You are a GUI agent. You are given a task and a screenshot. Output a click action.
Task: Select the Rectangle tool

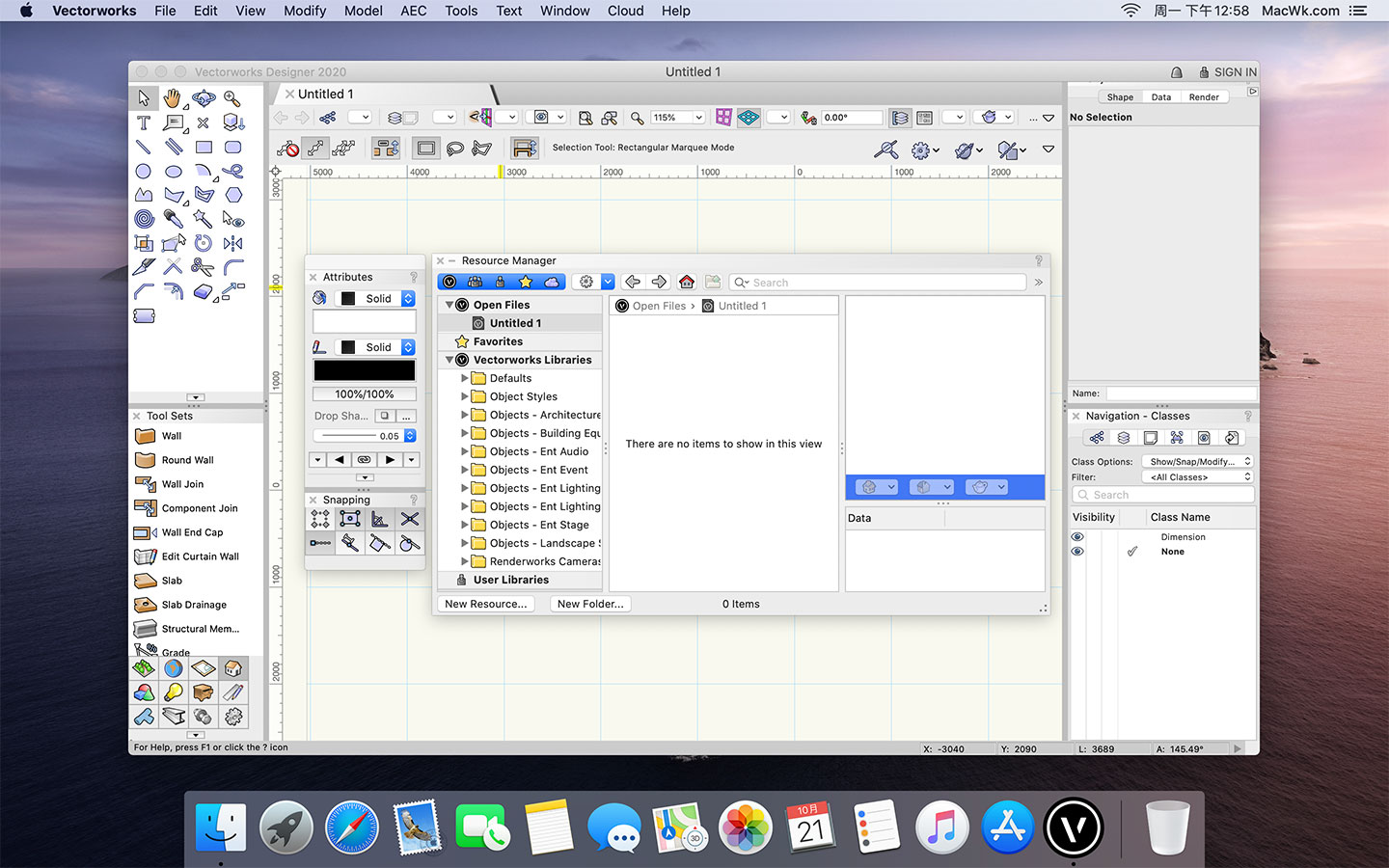pyautogui.click(x=204, y=147)
